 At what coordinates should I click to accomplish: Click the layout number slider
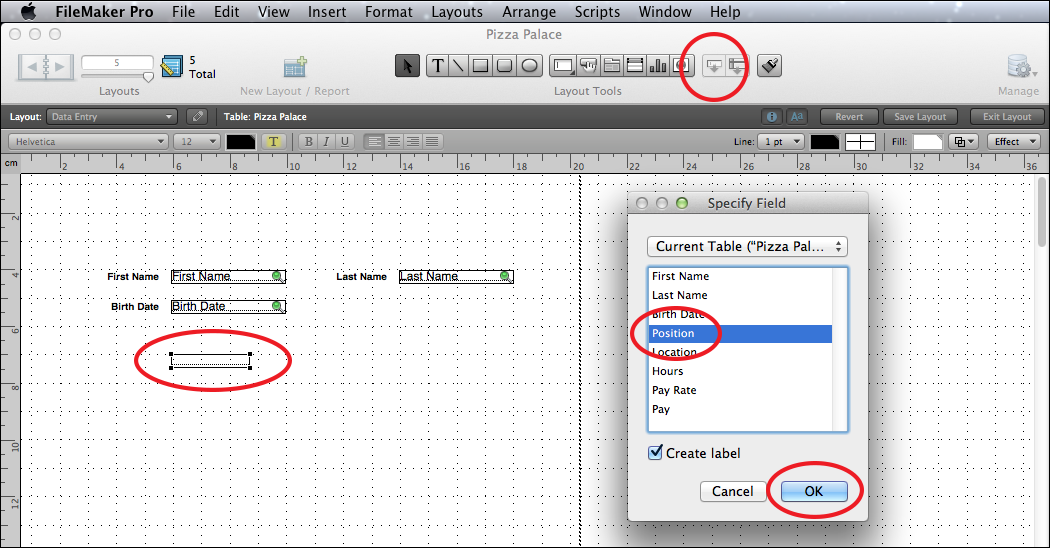click(149, 76)
